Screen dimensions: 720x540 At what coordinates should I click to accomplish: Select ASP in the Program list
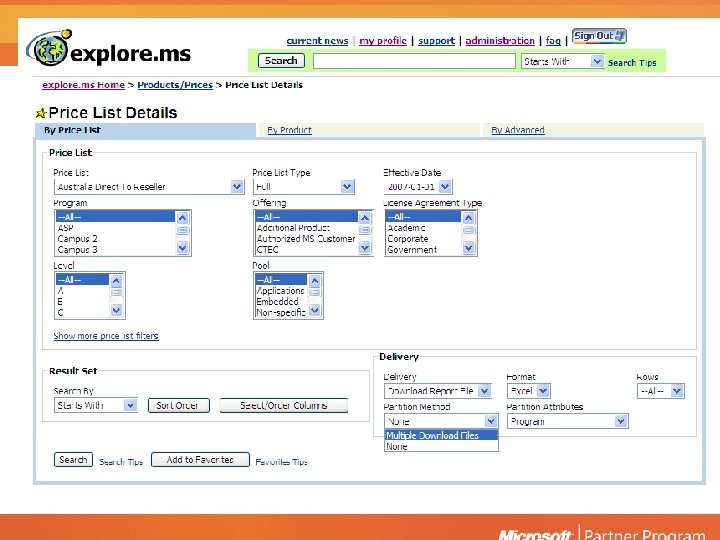pos(115,228)
